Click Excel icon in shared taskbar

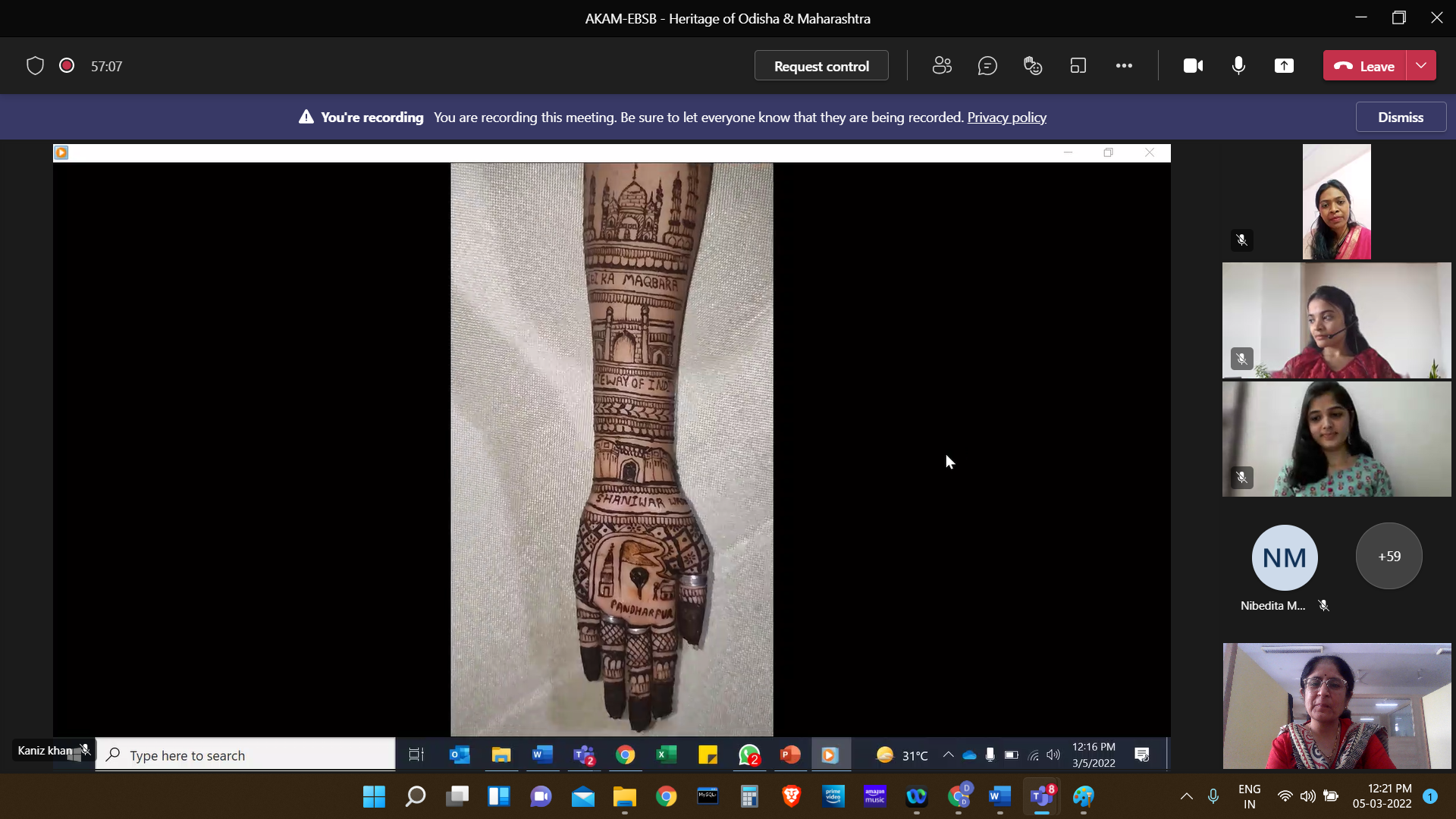666,755
